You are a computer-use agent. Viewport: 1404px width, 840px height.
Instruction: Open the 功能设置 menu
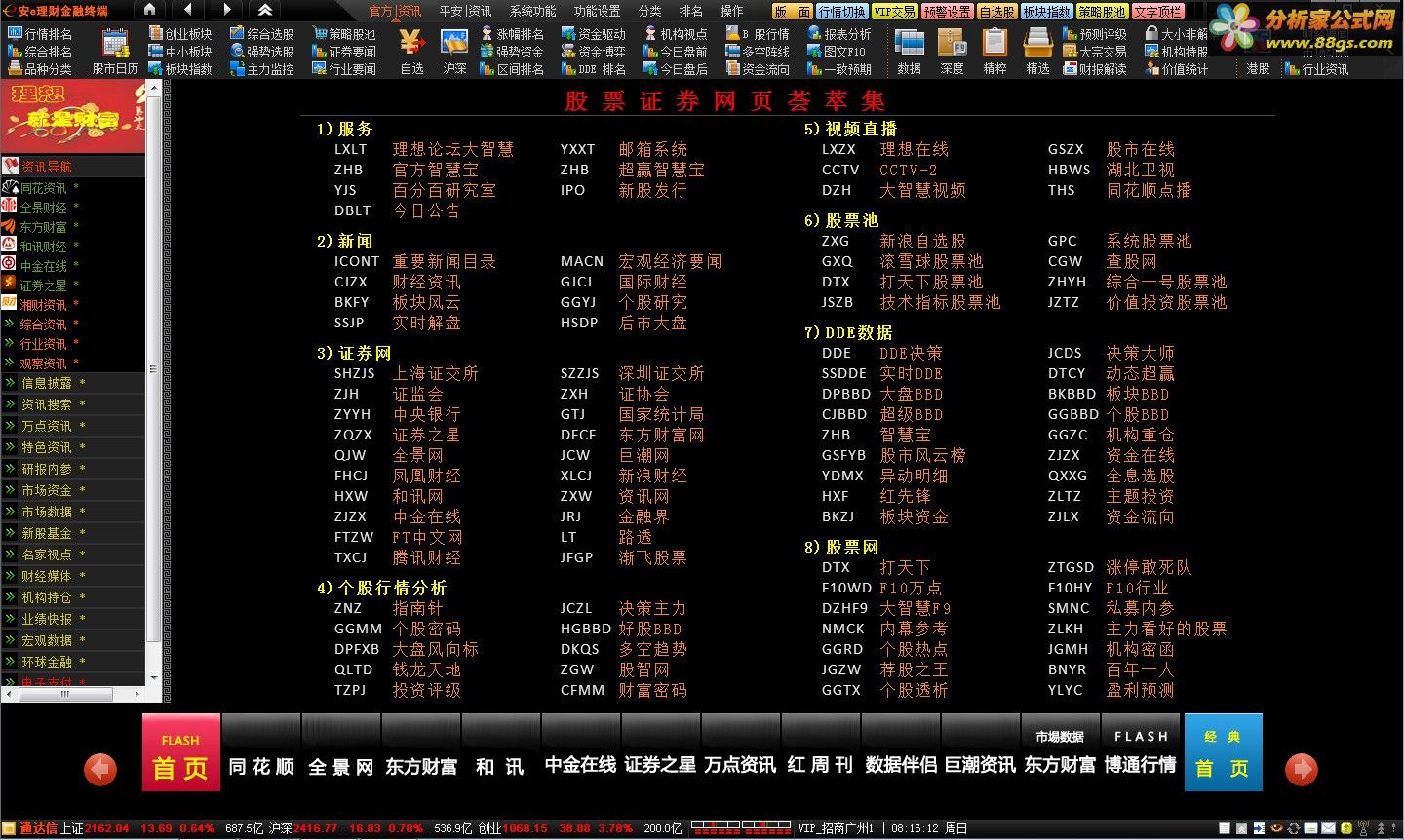tap(597, 11)
